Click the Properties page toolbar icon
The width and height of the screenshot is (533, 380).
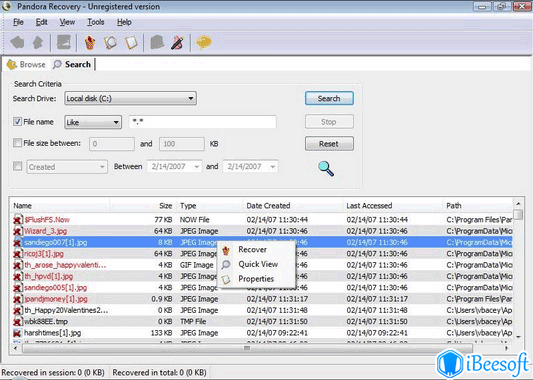click(x=131, y=43)
